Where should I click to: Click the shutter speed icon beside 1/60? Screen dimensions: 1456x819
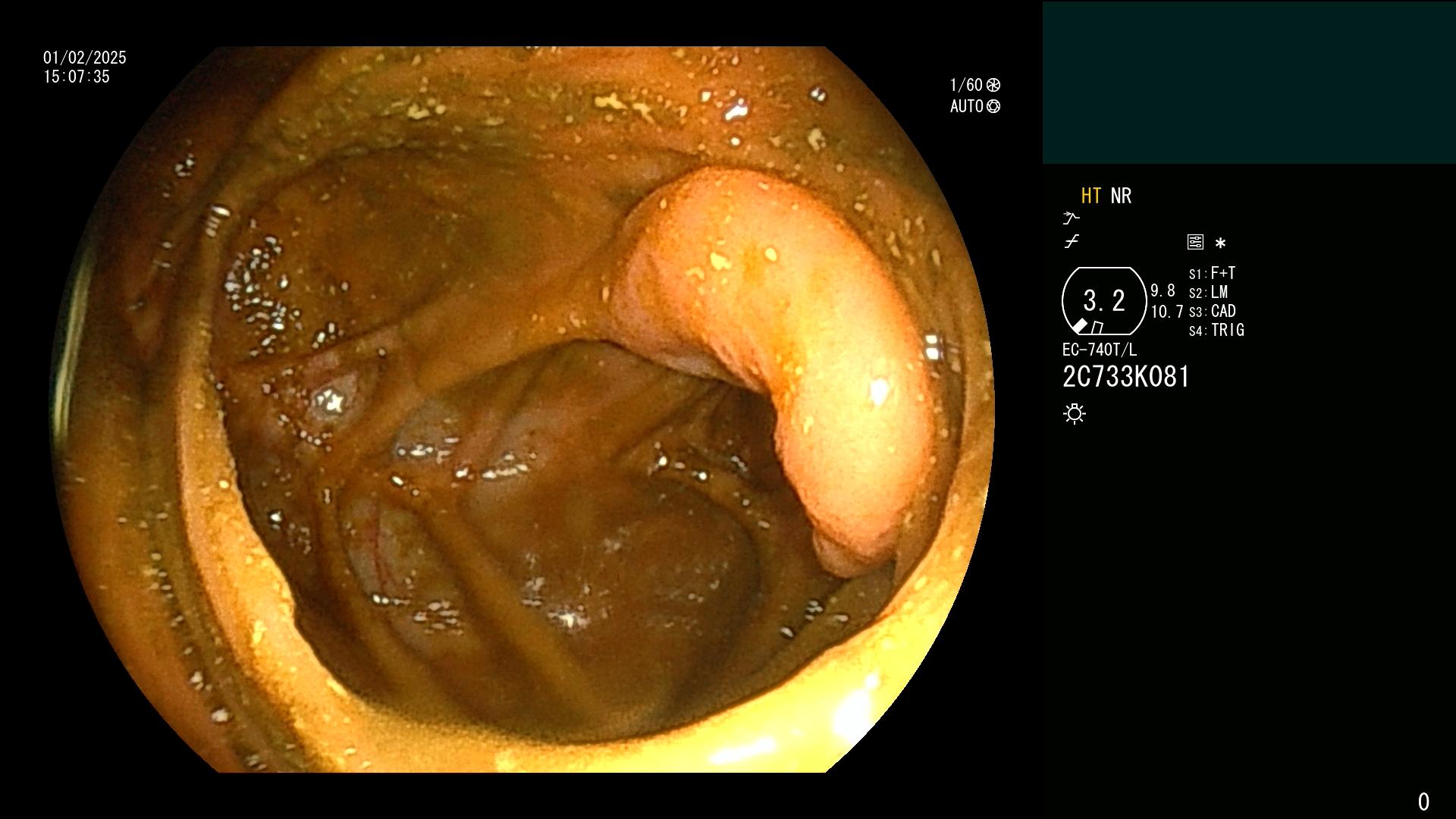coord(993,85)
